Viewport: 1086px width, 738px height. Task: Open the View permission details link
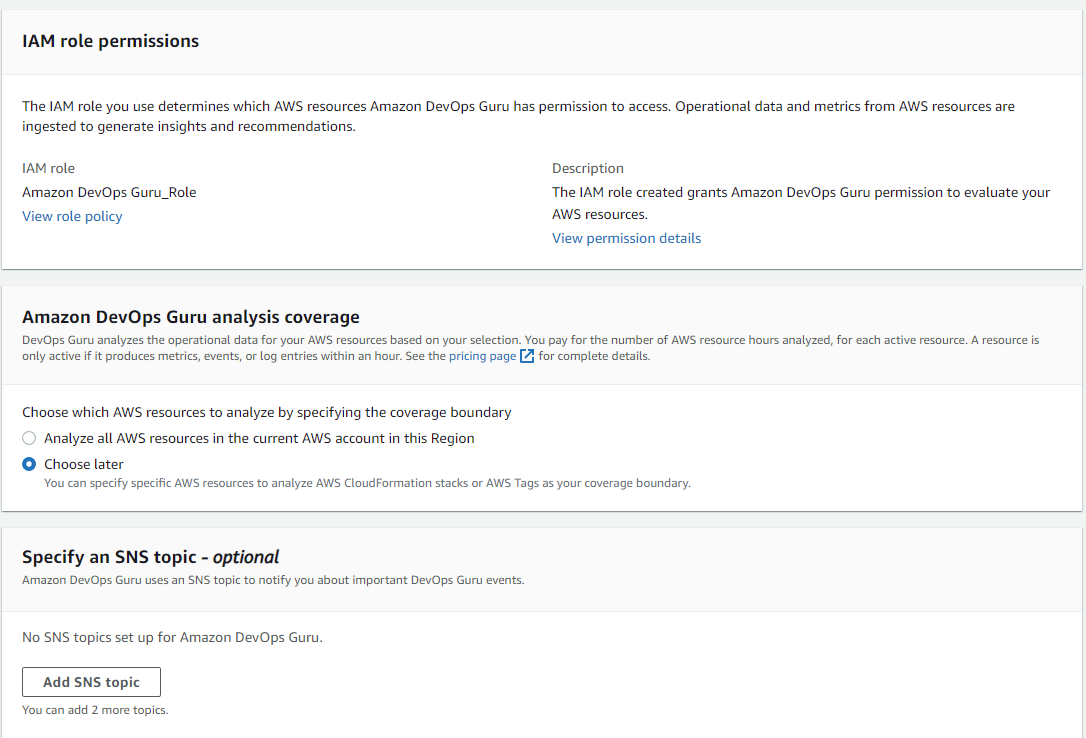point(626,238)
